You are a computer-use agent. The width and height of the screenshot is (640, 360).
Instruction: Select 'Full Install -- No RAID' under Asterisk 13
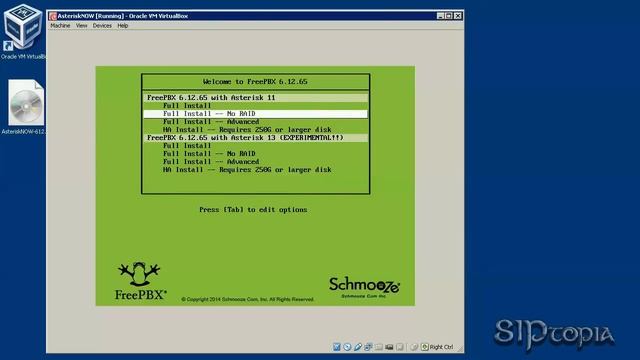point(209,153)
